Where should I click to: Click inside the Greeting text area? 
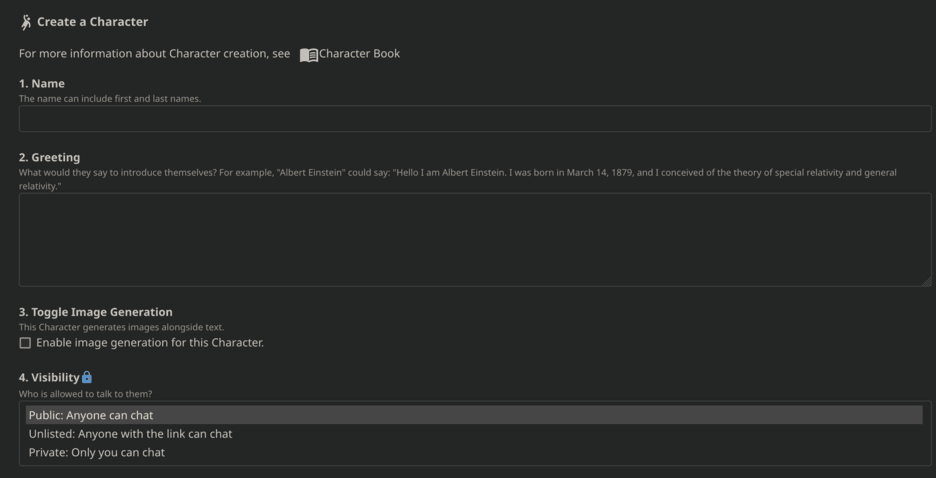coord(475,240)
